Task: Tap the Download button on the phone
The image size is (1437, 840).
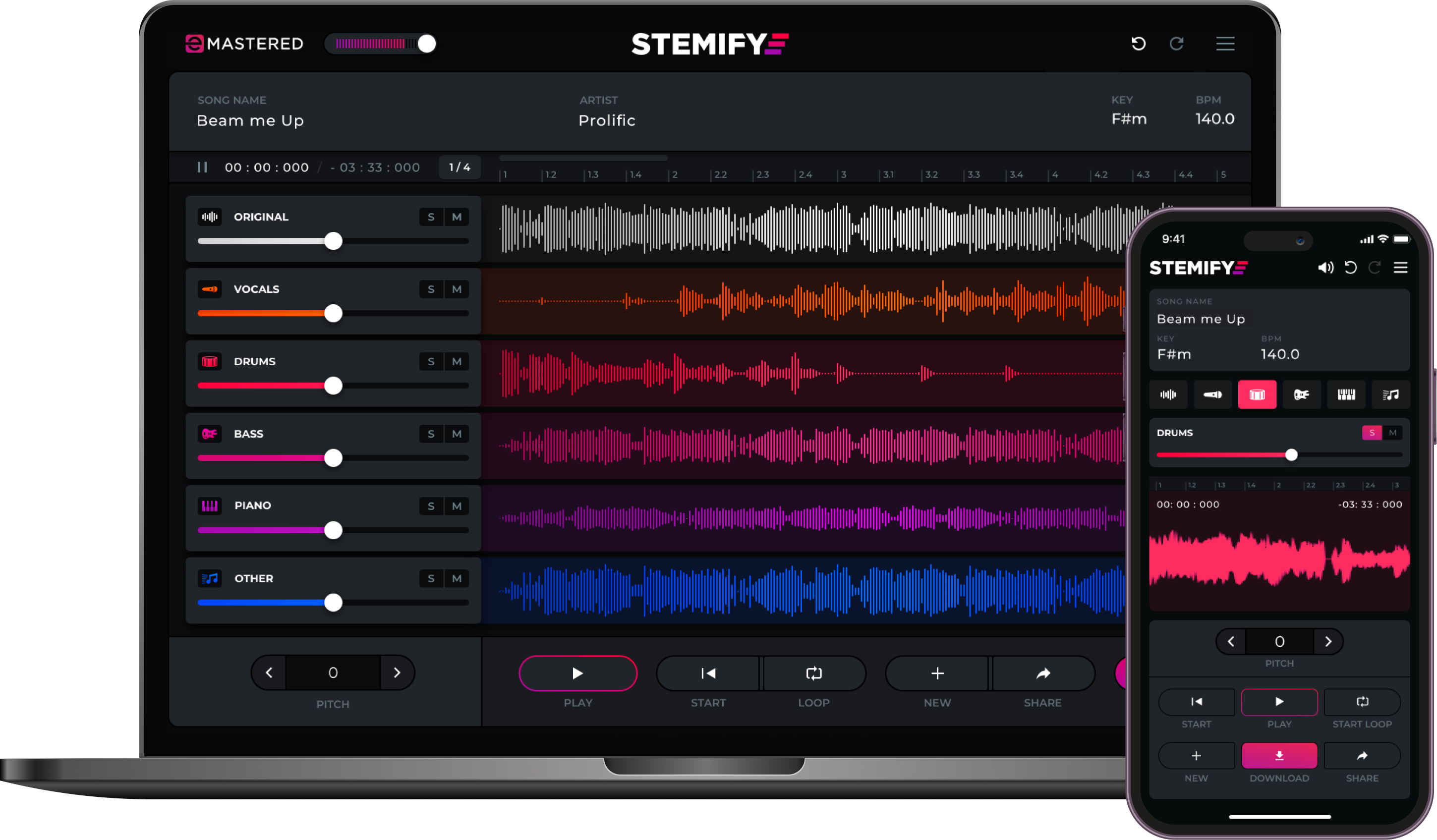Action: 1279,756
